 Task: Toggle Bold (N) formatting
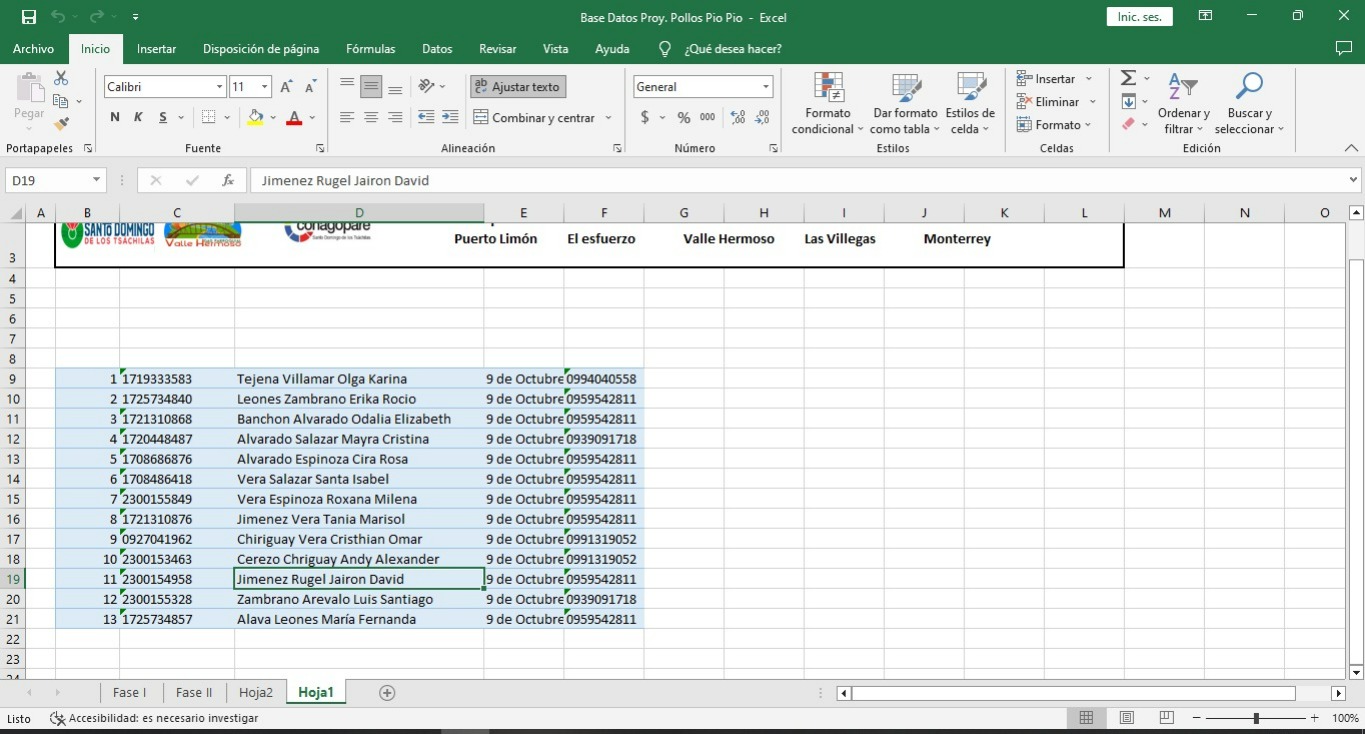point(115,118)
